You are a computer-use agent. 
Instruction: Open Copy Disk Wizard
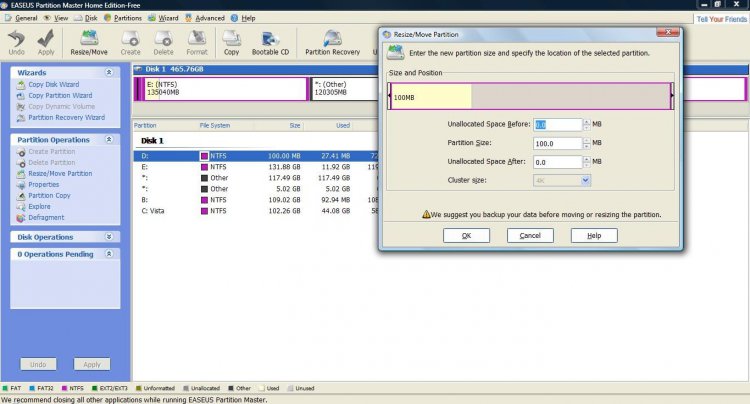pos(53,84)
